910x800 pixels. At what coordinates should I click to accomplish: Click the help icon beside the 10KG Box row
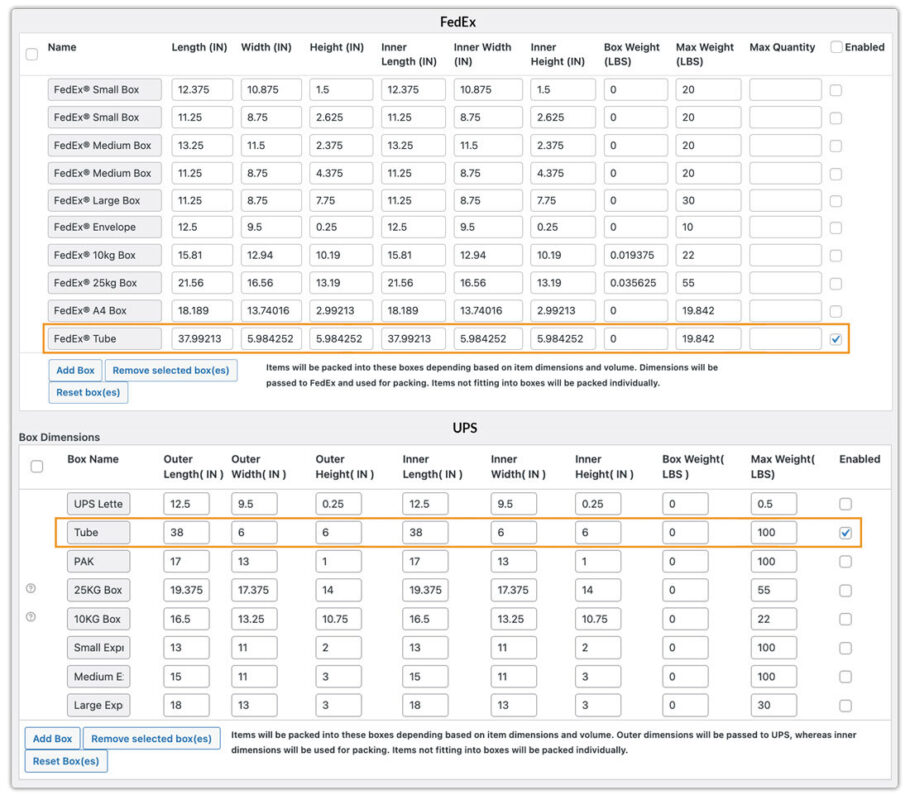tap(31, 617)
